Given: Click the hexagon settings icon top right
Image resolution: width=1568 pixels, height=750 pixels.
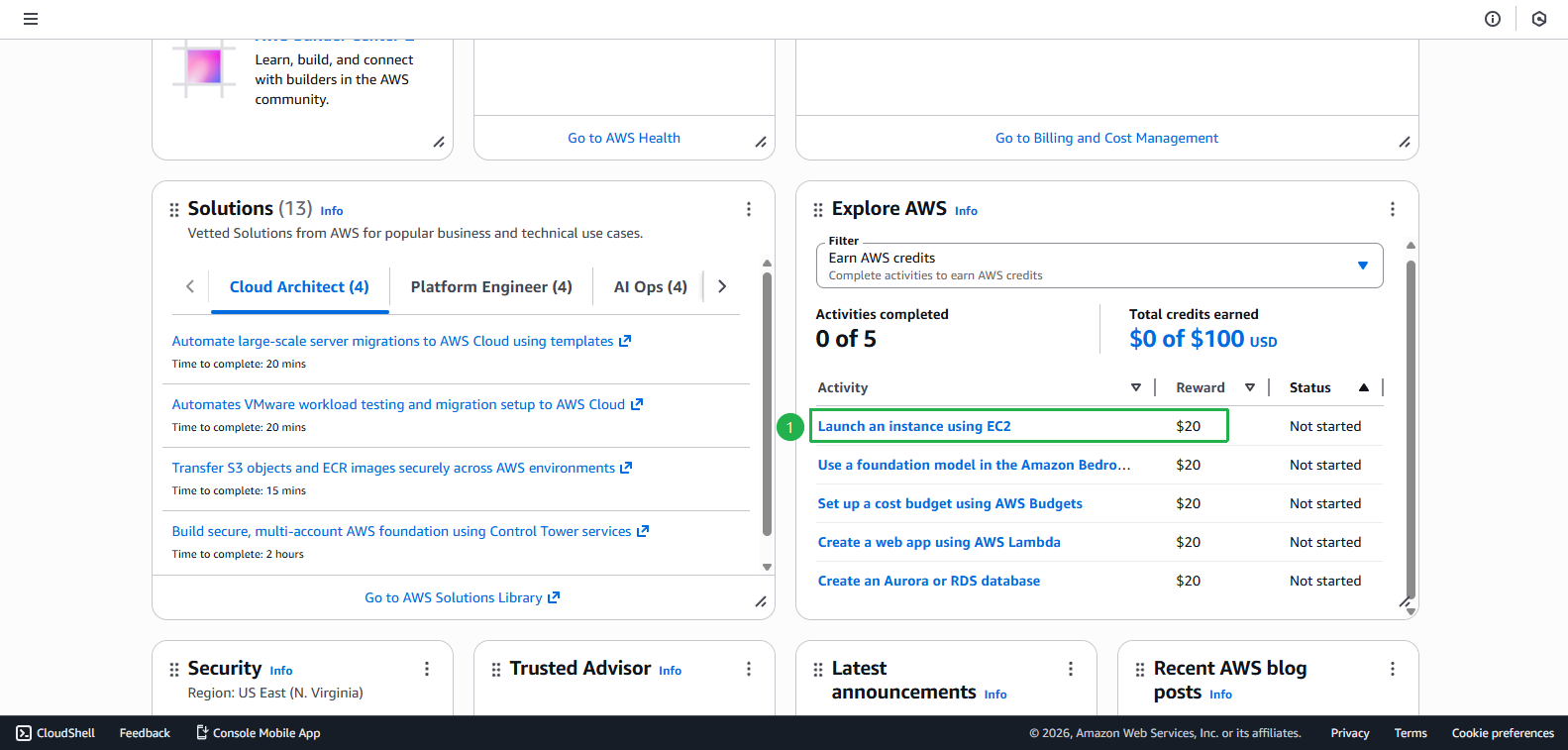Looking at the screenshot, I should point(1538,19).
